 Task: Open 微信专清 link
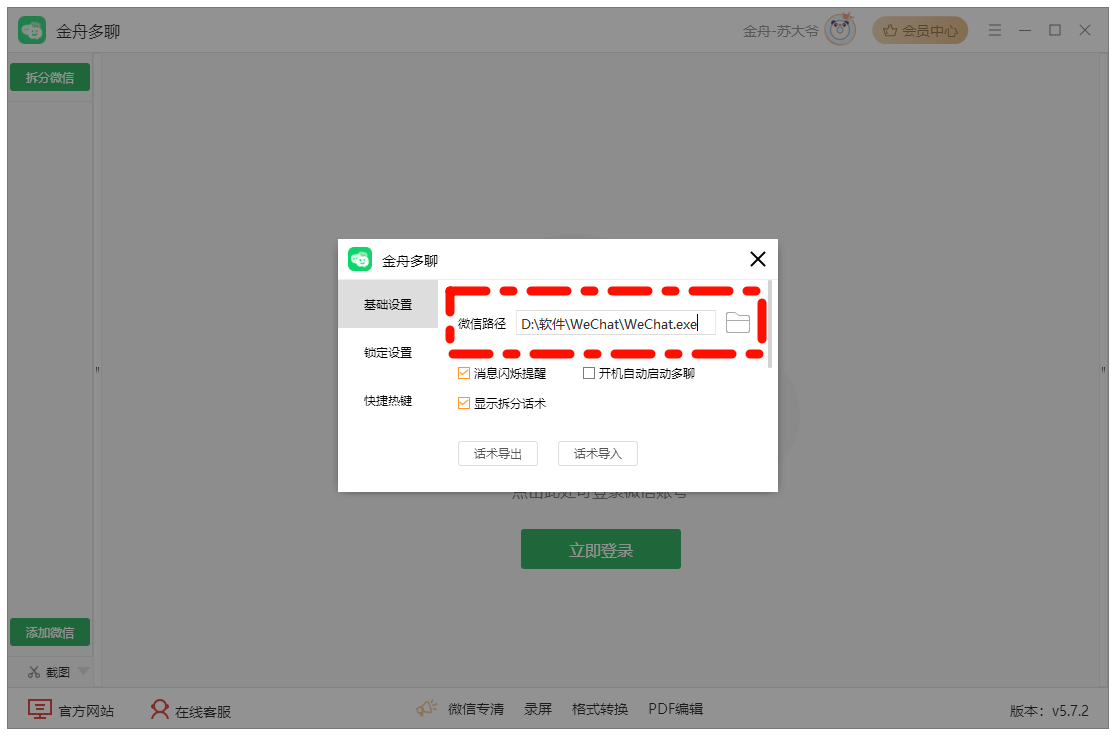tap(476, 709)
